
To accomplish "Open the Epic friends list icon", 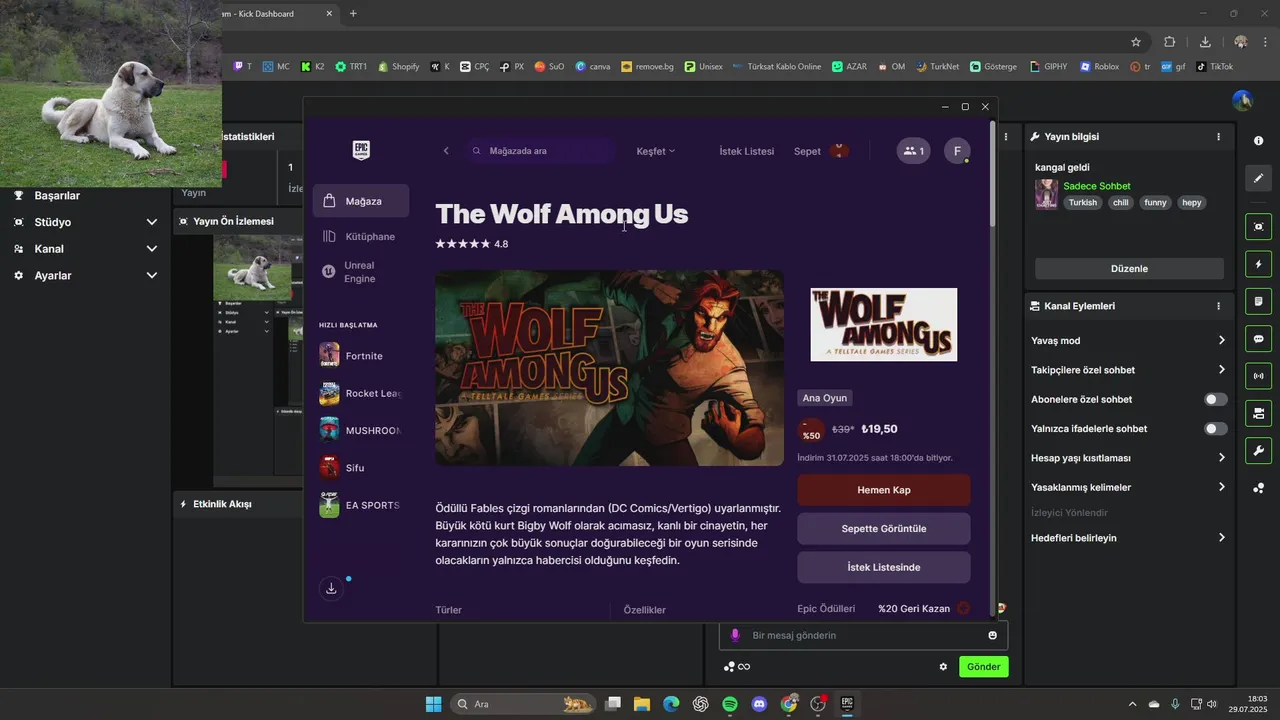I will pos(913,151).
